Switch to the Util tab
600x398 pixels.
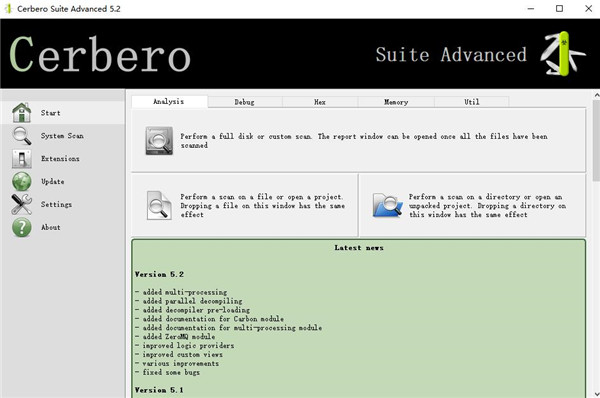point(471,102)
